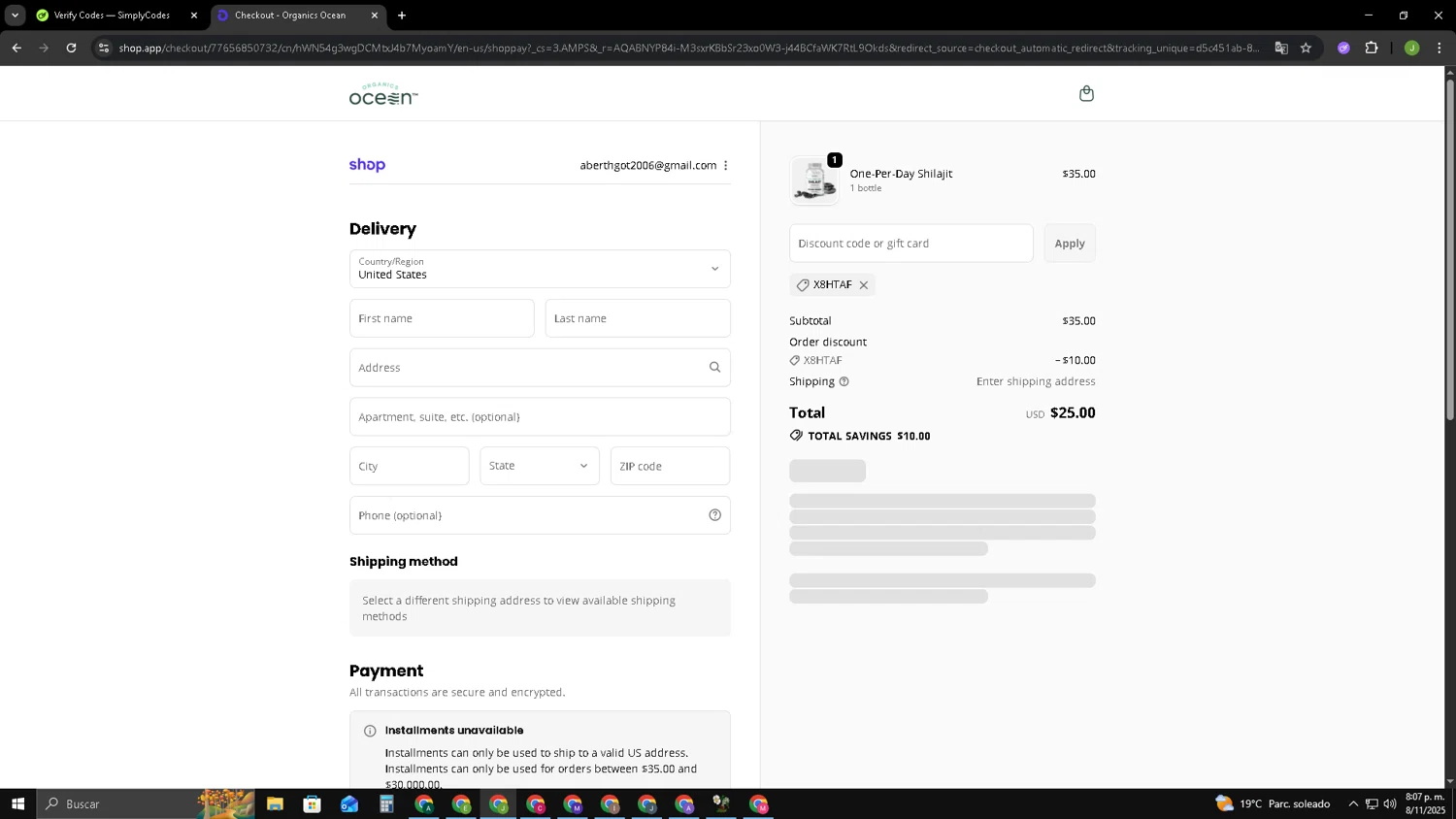The height and width of the screenshot is (819, 1456).
Task: Show hidden system tray icons
Action: coord(1353,803)
